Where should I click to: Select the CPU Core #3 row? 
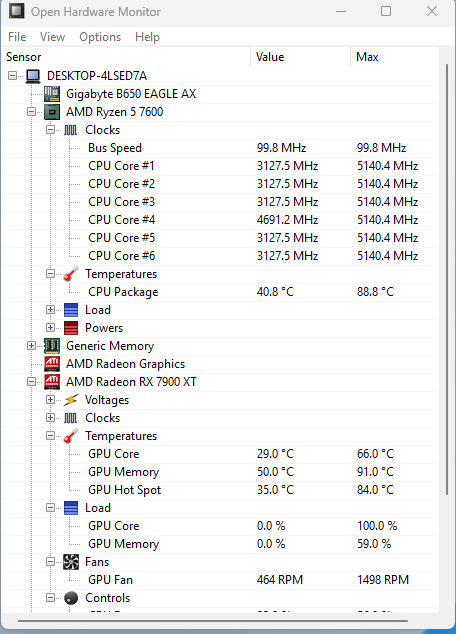coord(220,202)
